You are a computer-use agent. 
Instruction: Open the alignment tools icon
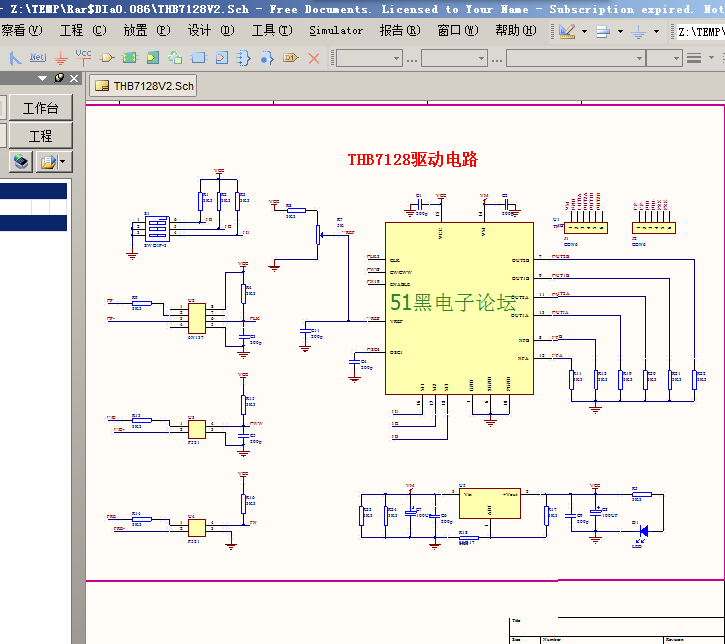[x=603, y=31]
